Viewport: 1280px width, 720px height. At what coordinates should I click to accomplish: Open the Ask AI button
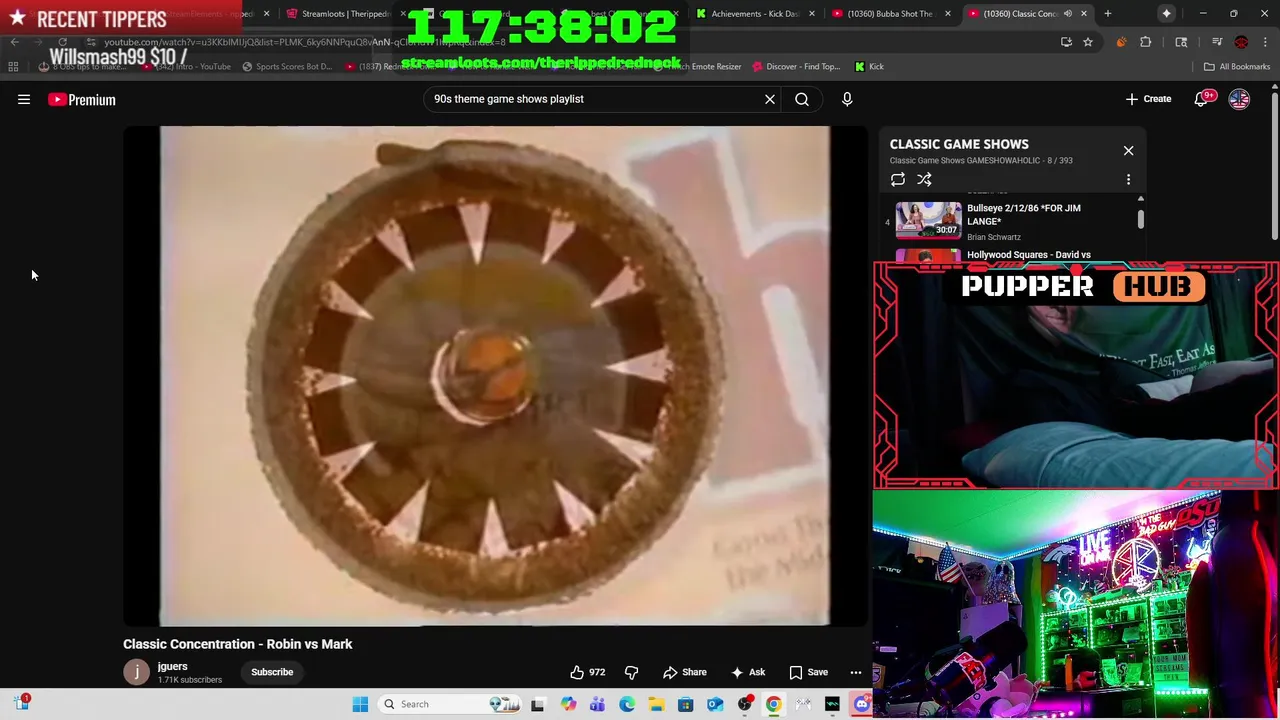pos(748,672)
